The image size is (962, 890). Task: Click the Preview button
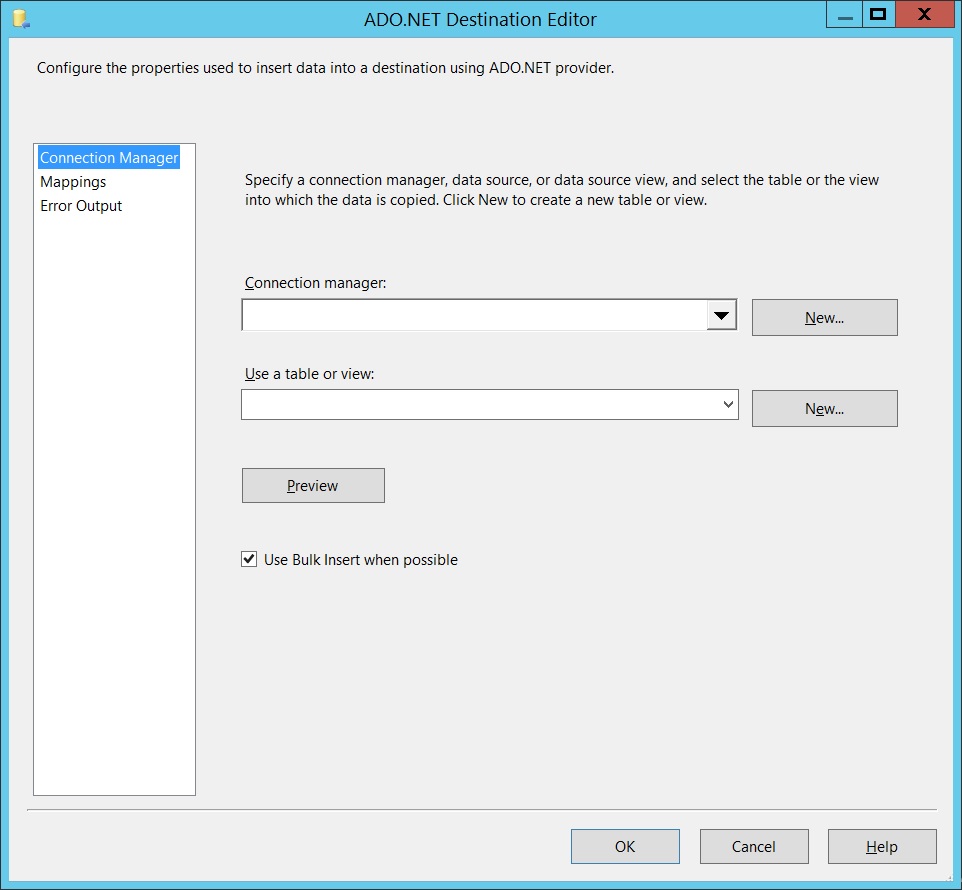[x=313, y=486]
